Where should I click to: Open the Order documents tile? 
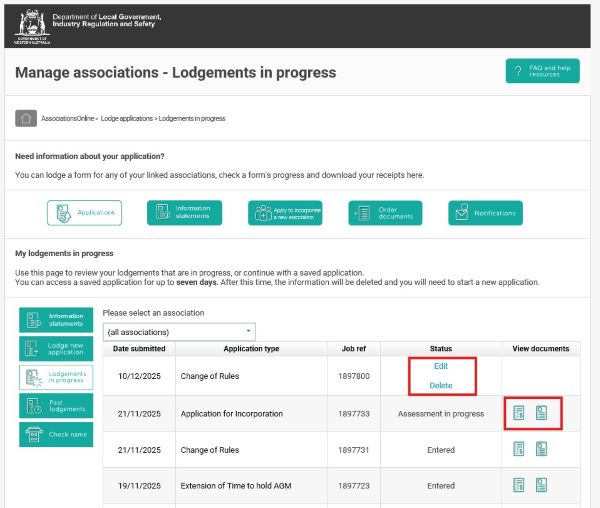[385, 213]
